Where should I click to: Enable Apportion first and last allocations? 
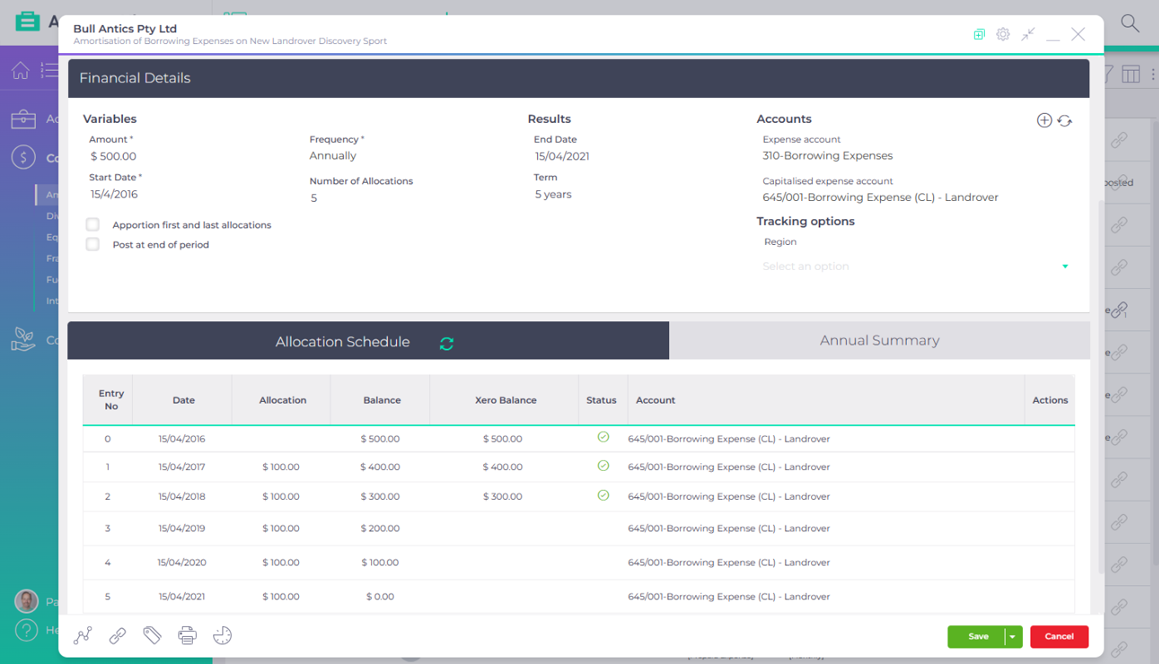coord(92,225)
